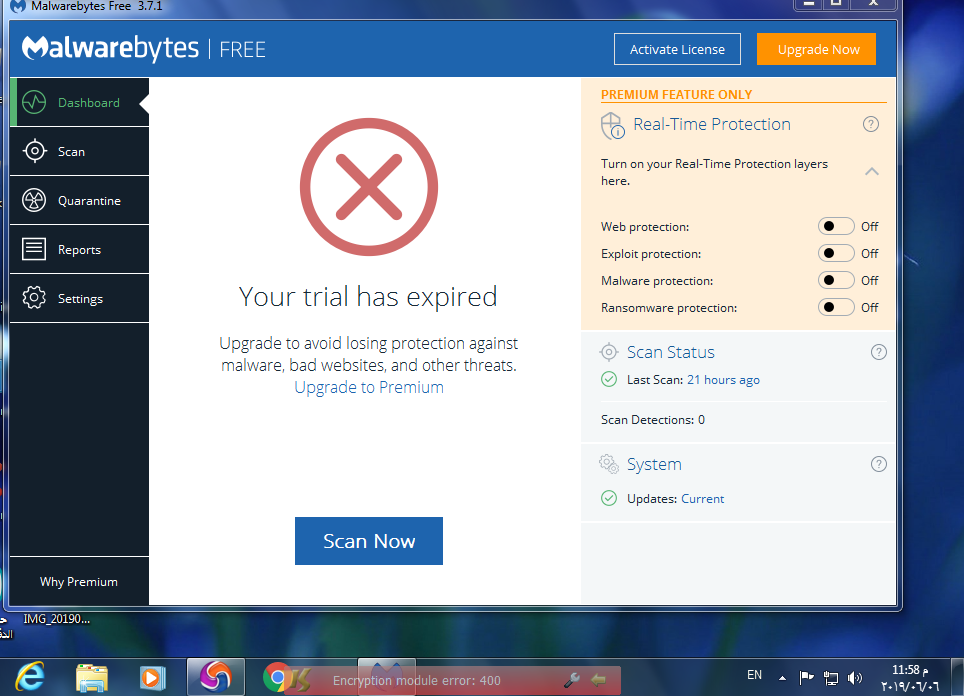Click the Updates green checkmark icon

[609, 498]
